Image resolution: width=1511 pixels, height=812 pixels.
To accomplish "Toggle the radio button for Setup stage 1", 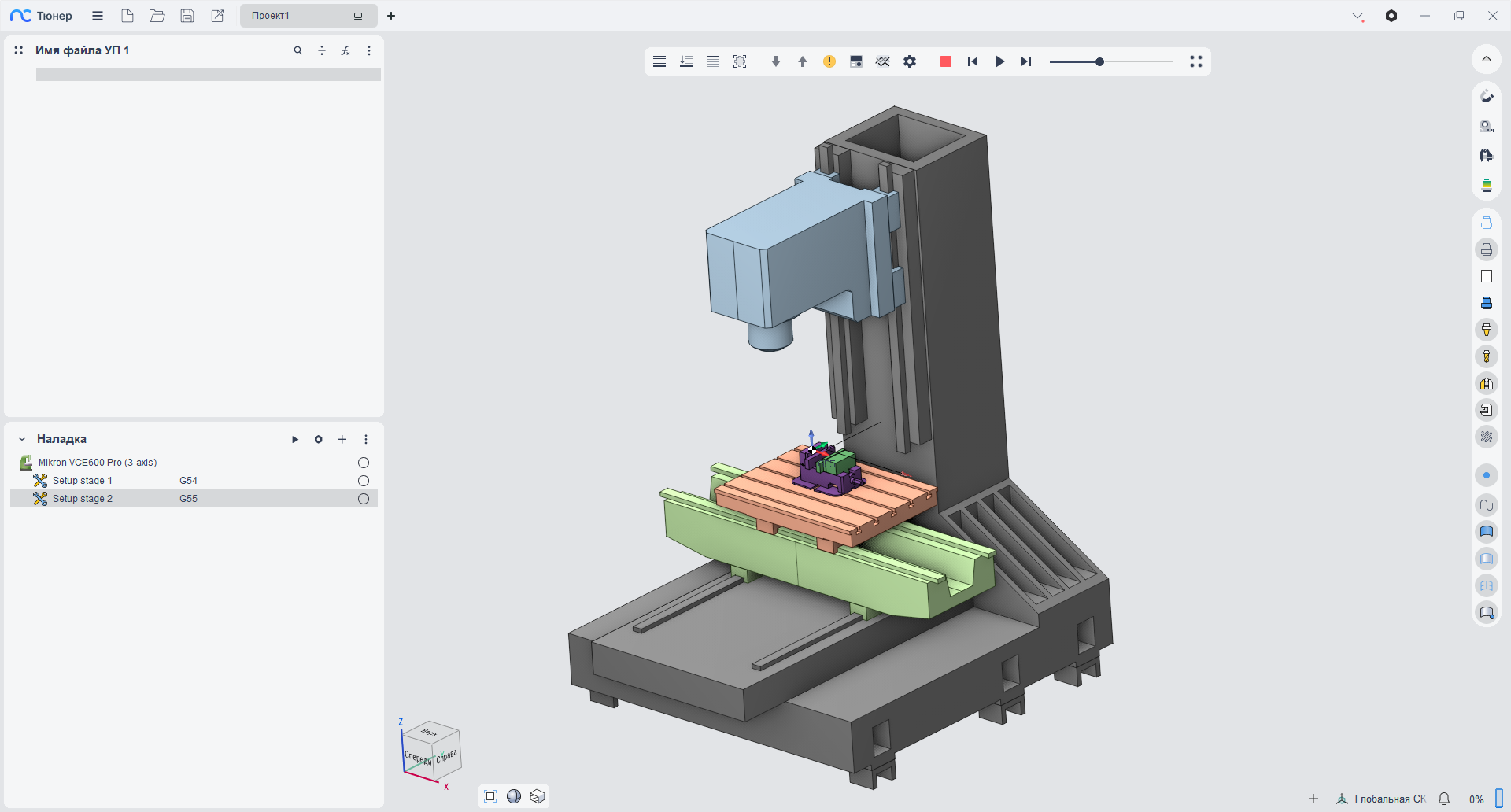I will (x=364, y=481).
